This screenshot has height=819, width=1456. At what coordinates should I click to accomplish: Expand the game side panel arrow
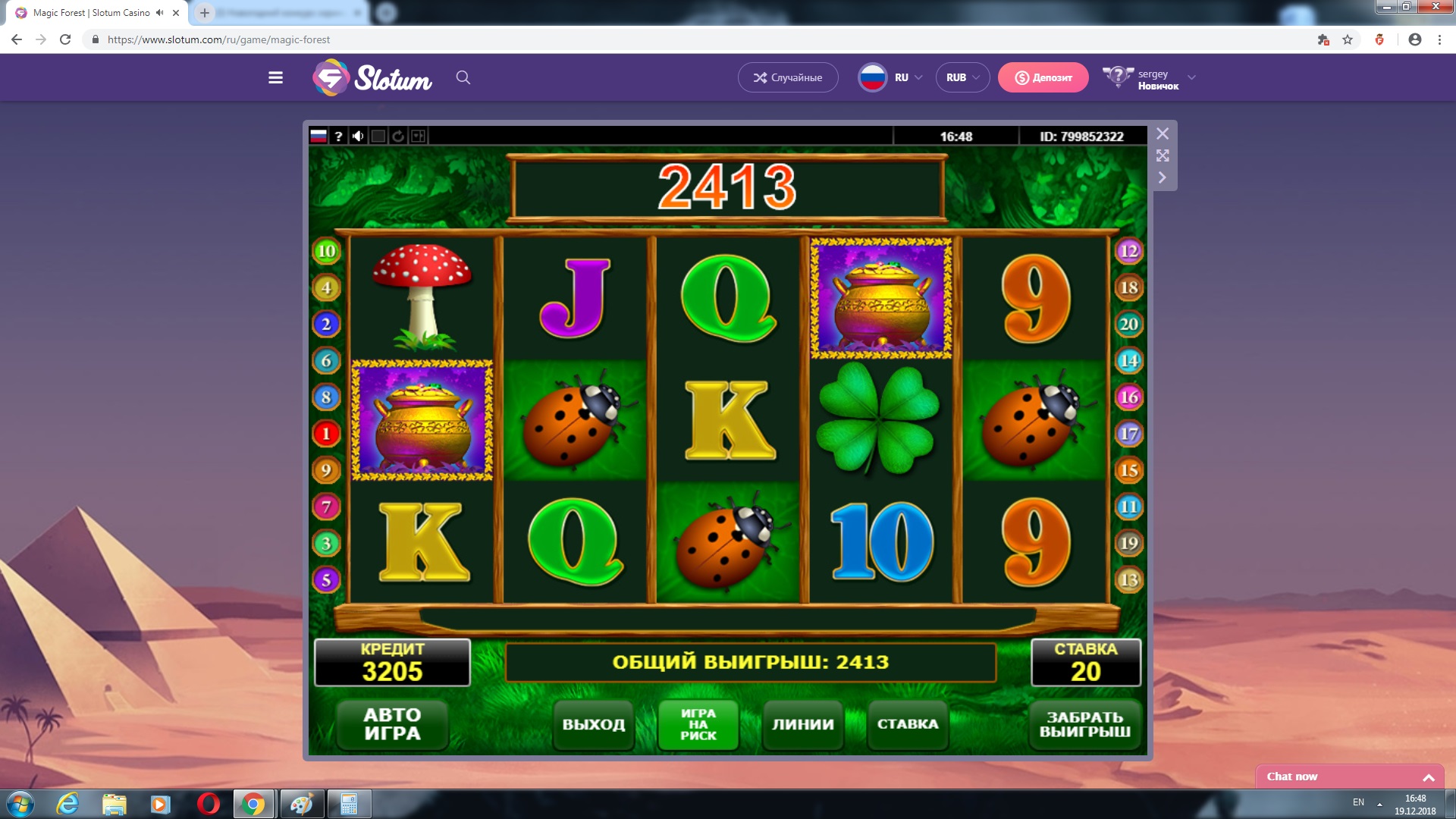(x=1162, y=177)
